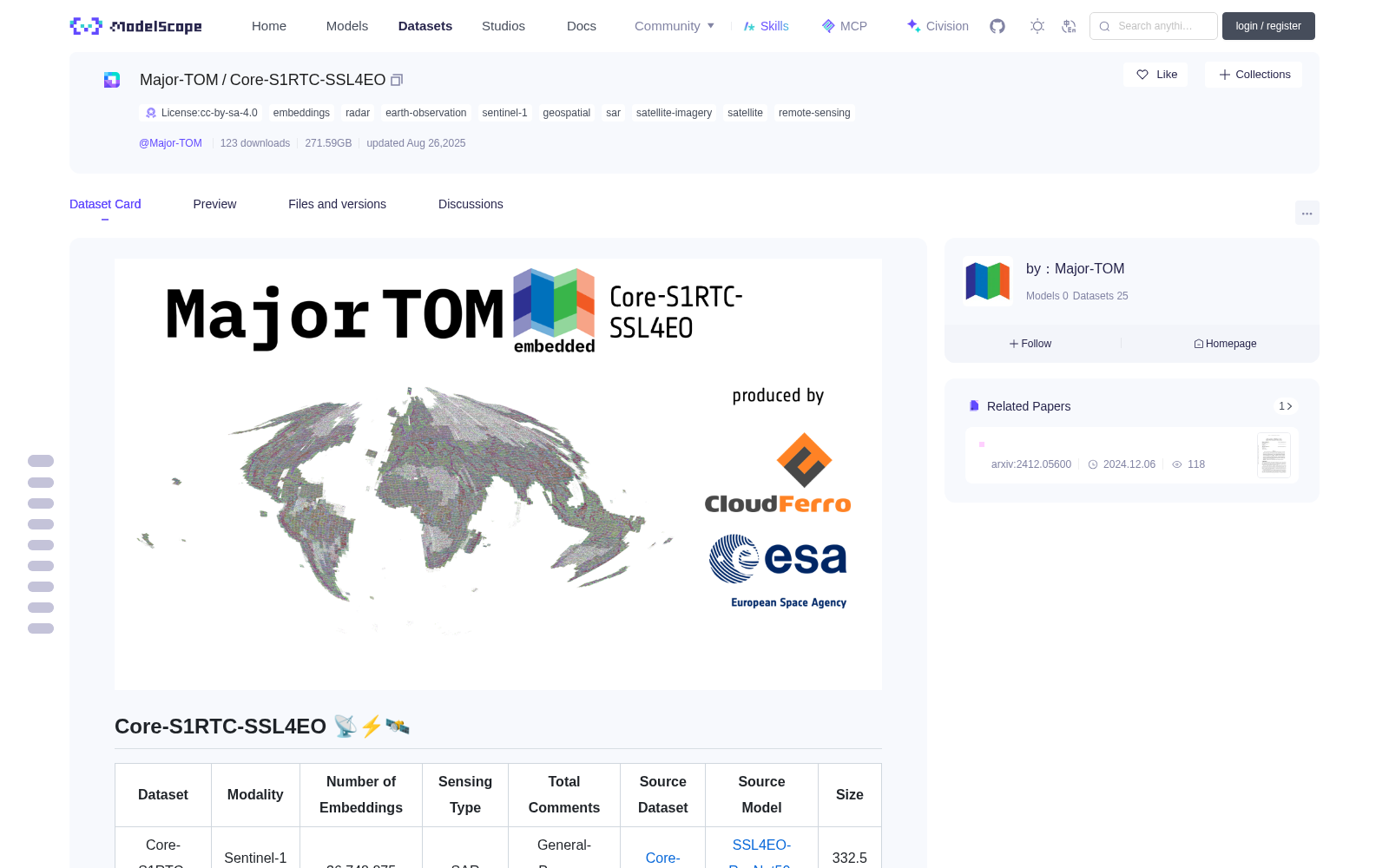Viewport: 1389px width, 868px height.
Task: Click the 123 downloads text
Action: click(x=255, y=143)
